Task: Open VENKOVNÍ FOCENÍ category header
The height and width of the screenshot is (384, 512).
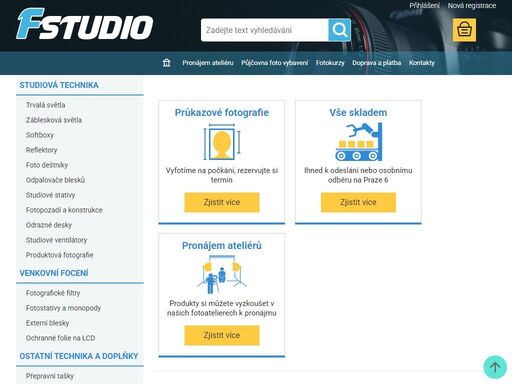Action: pyautogui.click(x=54, y=273)
